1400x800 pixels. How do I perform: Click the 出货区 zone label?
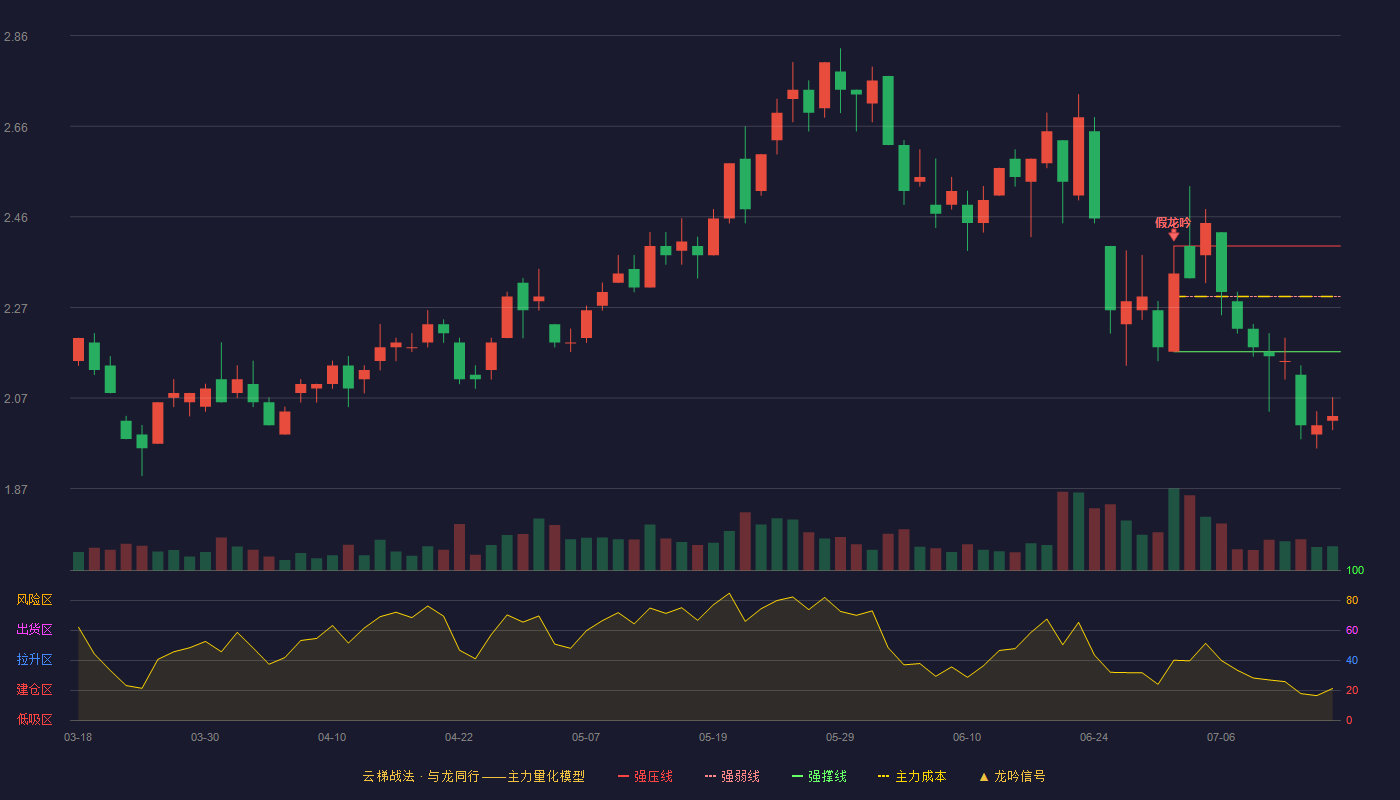(34, 630)
